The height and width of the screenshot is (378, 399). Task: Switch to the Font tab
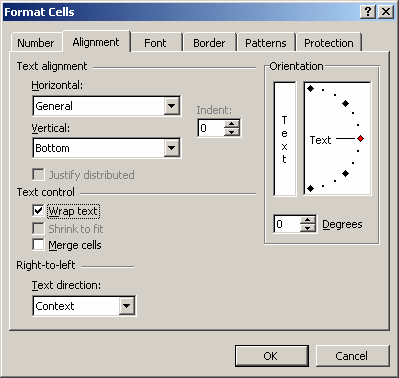(x=155, y=43)
